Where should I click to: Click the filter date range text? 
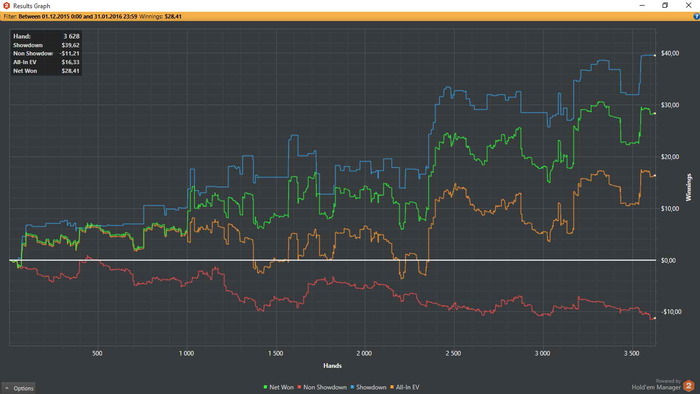(78, 17)
